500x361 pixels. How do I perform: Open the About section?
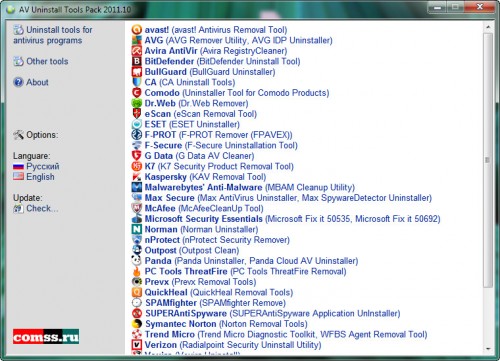tap(31, 82)
